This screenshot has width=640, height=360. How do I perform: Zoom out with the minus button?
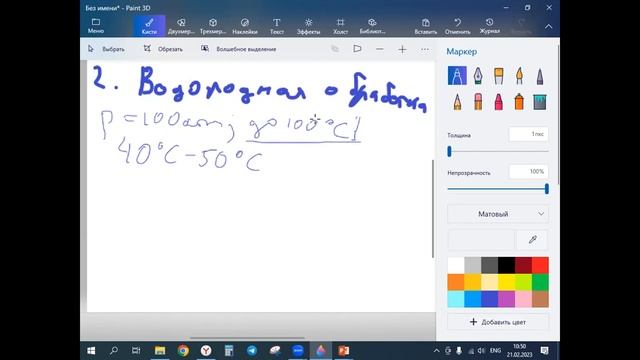(380, 49)
